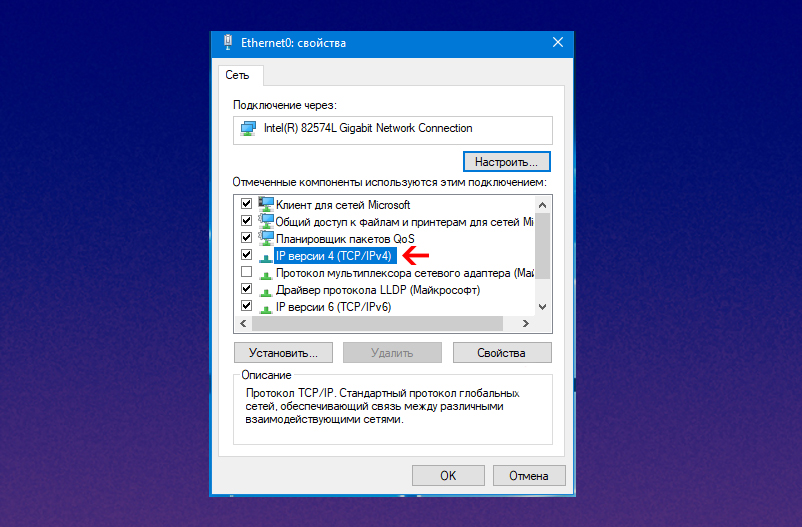
Task: Click the Ethernet0 title bar network icon
Action: click(x=228, y=42)
